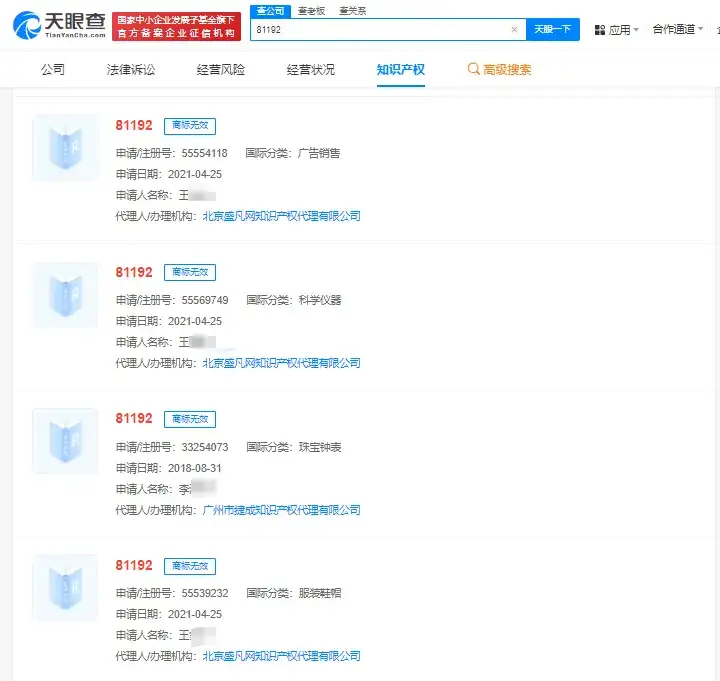Image resolution: width=720 pixels, height=681 pixels.
Task: Click applicant name under registration 55554118
Action: pyautogui.click(x=197, y=196)
